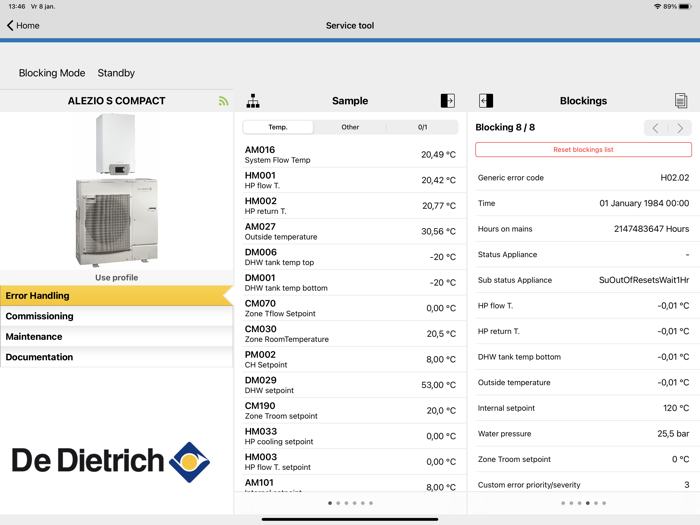Open the blockings document list icon
This screenshot has width=700, height=525.
click(x=681, y=100)
